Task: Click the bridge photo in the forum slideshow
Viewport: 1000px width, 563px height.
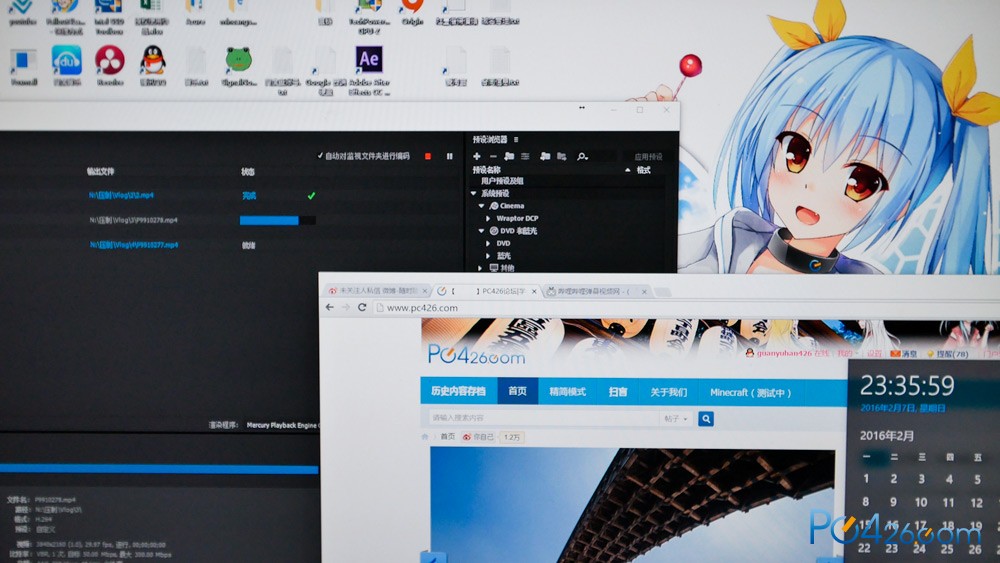Action: point(632,505)
